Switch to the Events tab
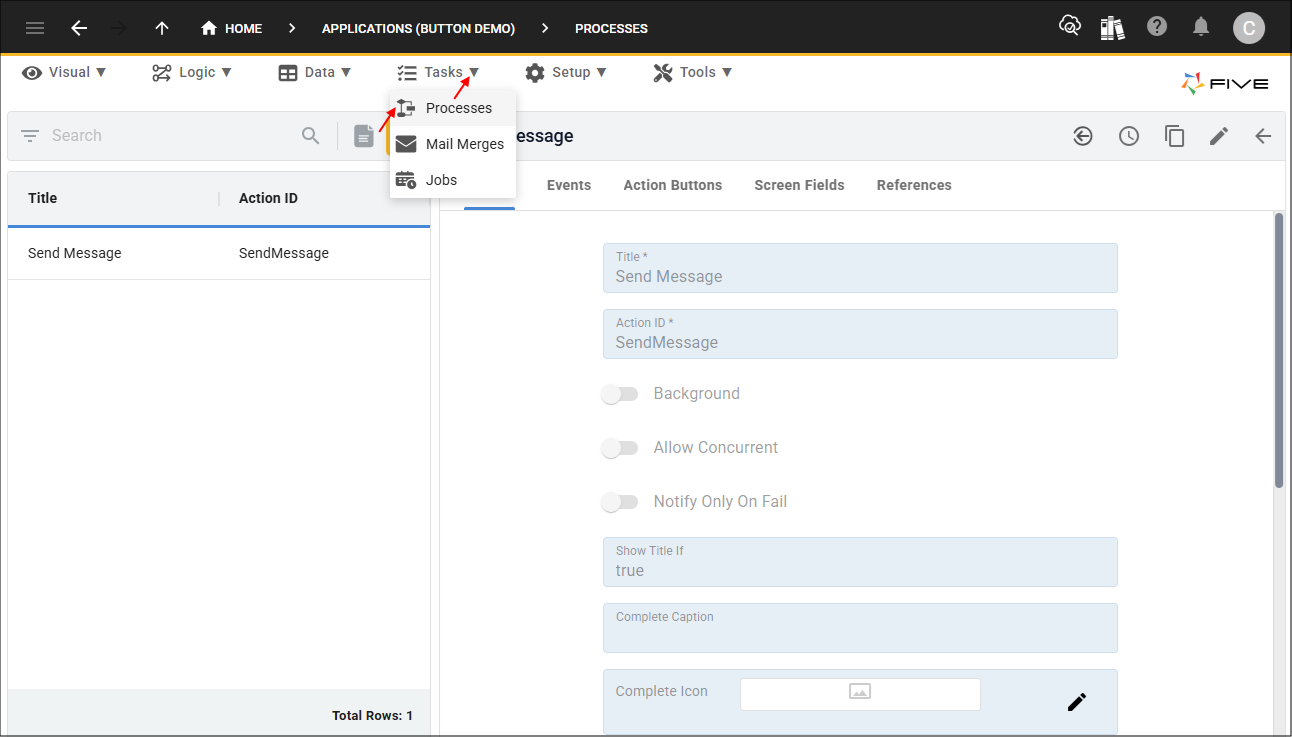Viewport: 1292px width, 737px height. (x=569, y=185)
